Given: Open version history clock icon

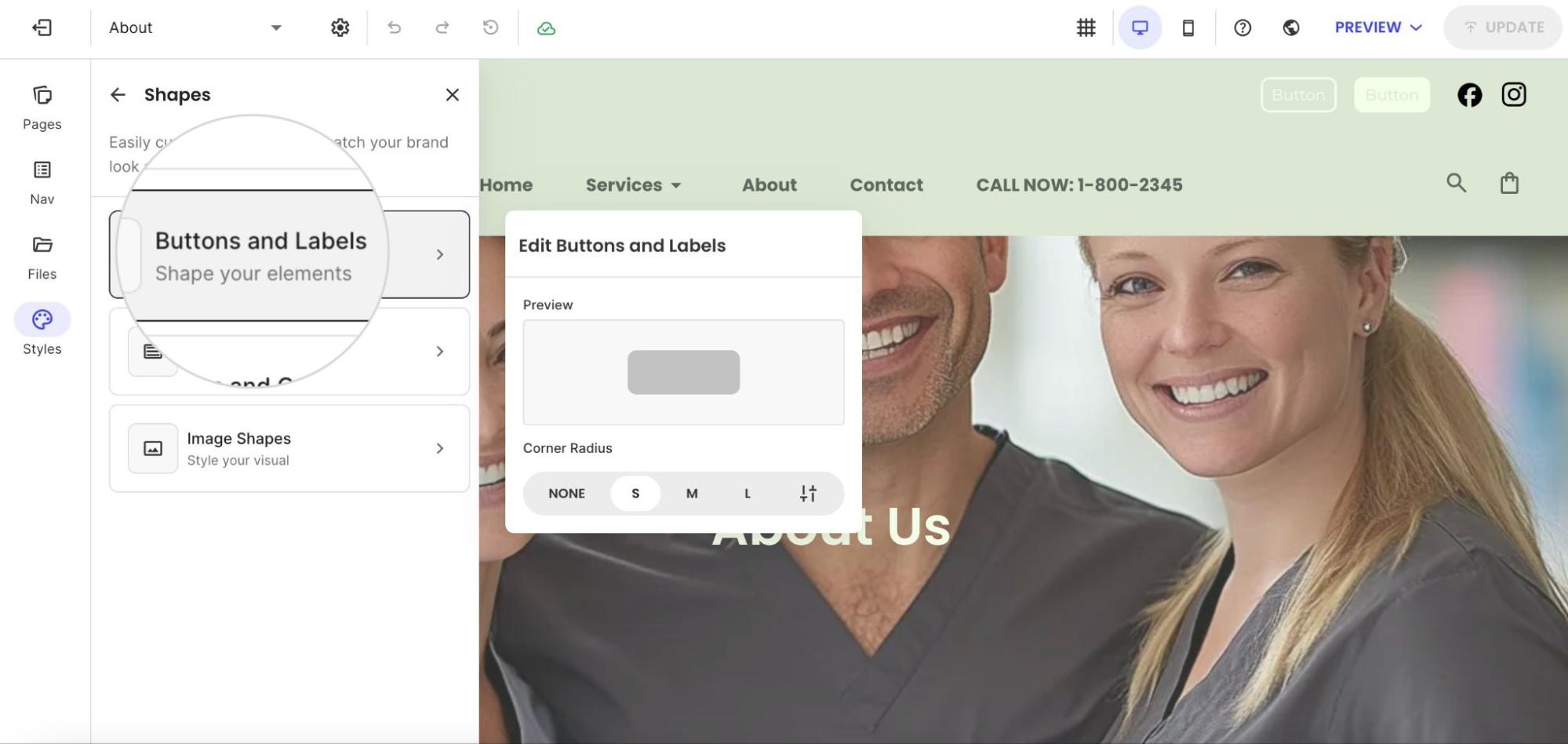Looking at the screenshot, I should [x=490, y=27].
